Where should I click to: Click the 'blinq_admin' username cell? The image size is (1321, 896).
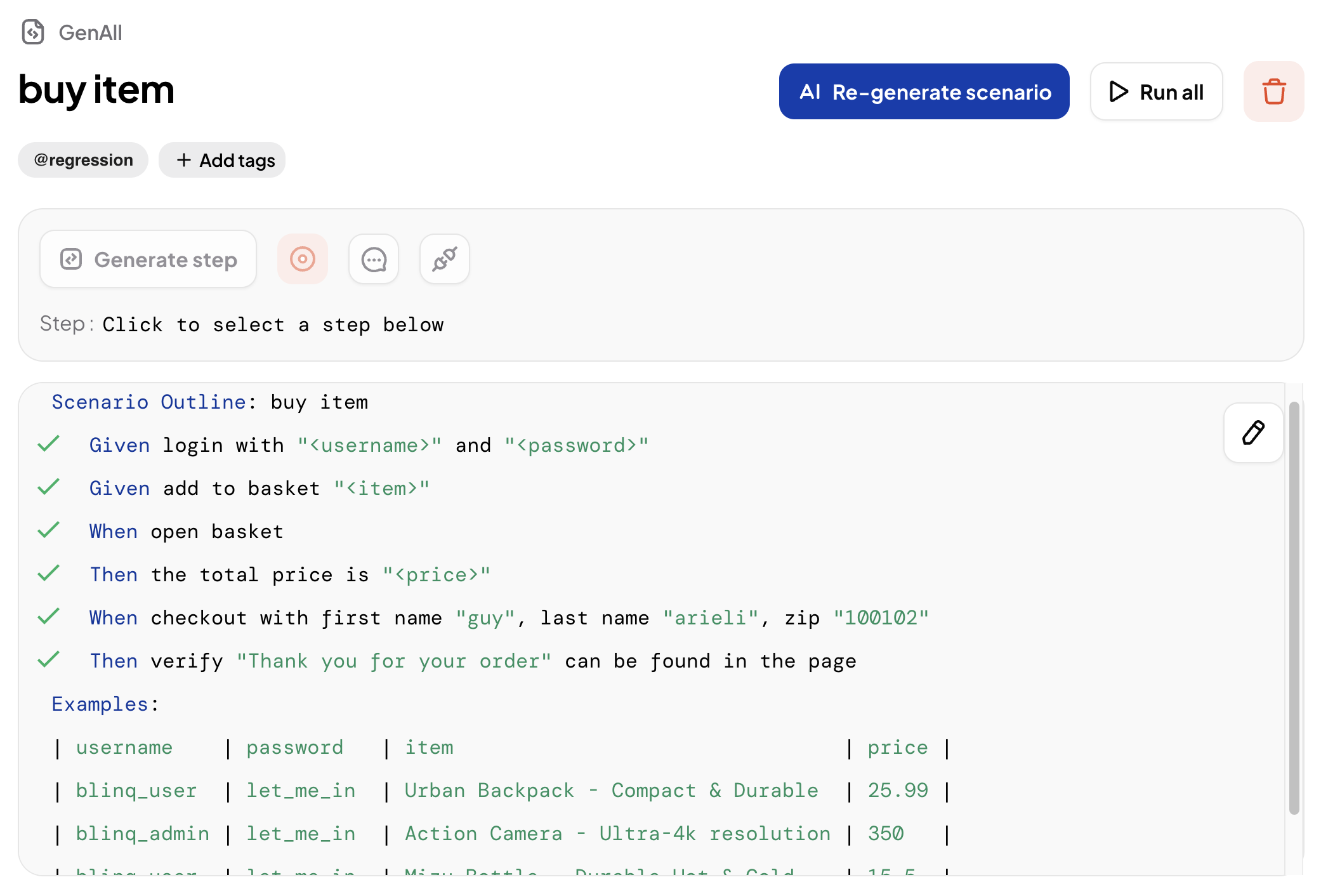pyautogui.click(x=143, y=834)
